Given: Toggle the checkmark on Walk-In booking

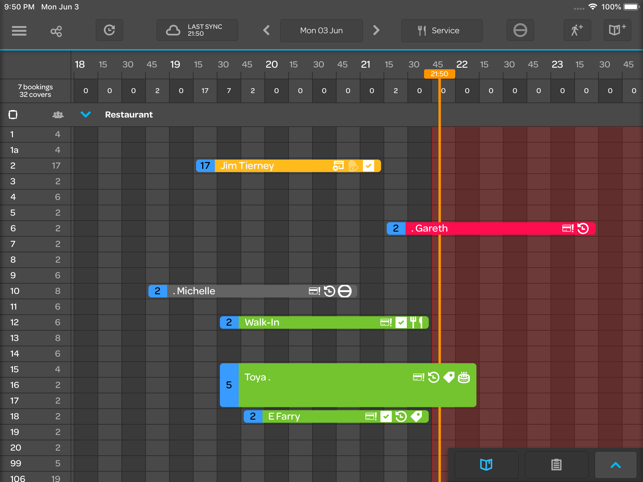Looking at the screenshot, I should (401, 322).
